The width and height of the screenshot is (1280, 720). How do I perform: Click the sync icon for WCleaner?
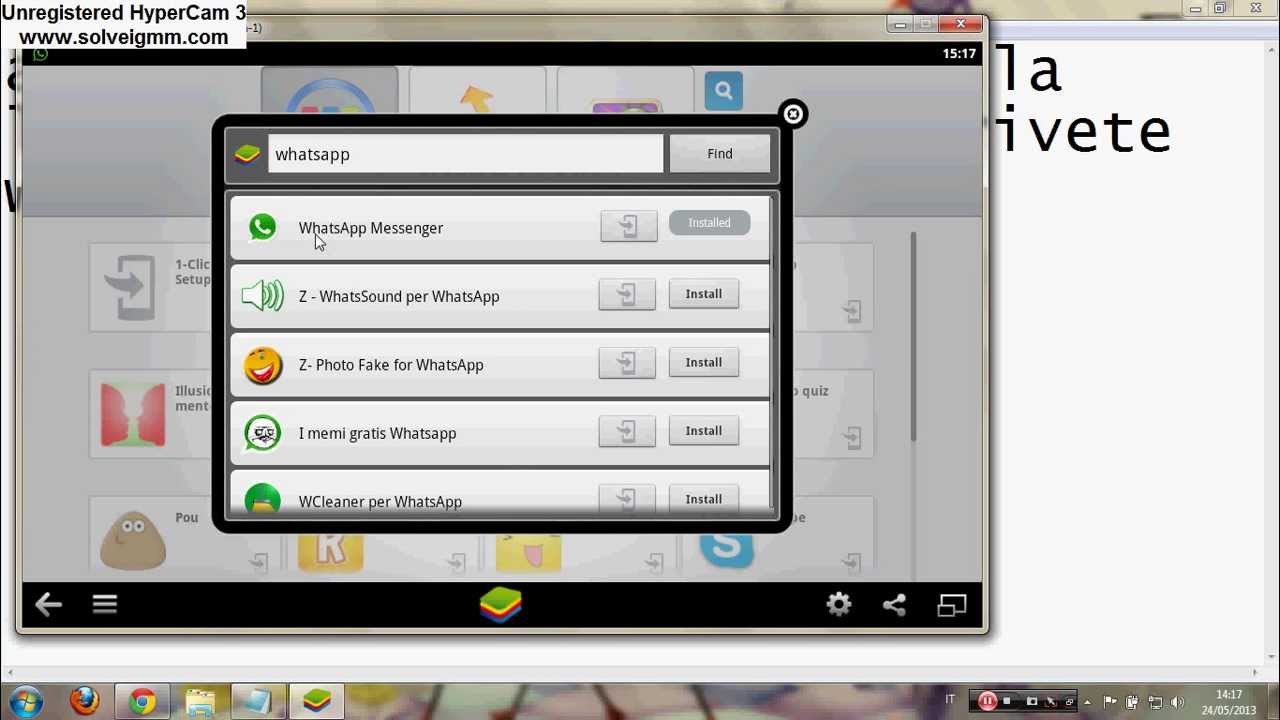627,499
